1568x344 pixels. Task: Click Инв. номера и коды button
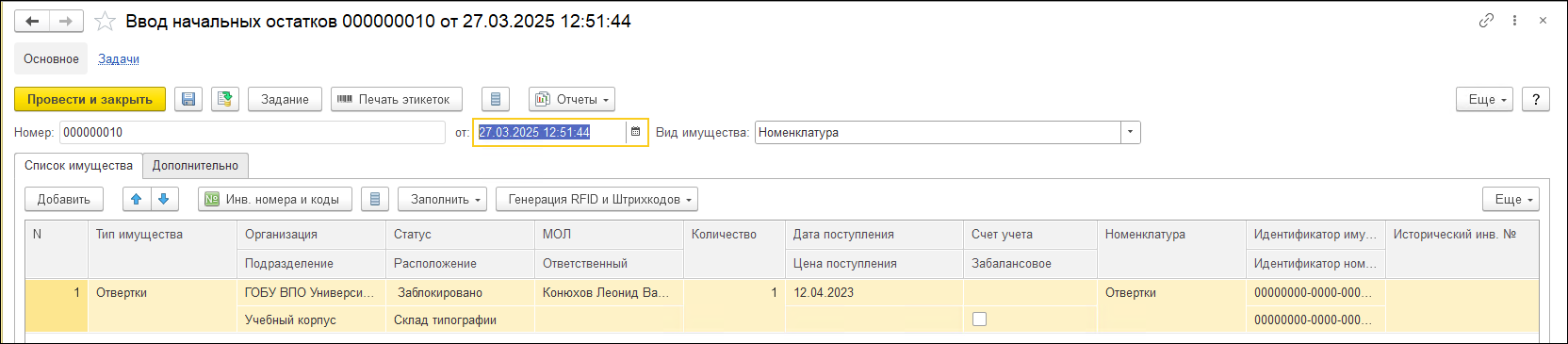coord(275,199)
